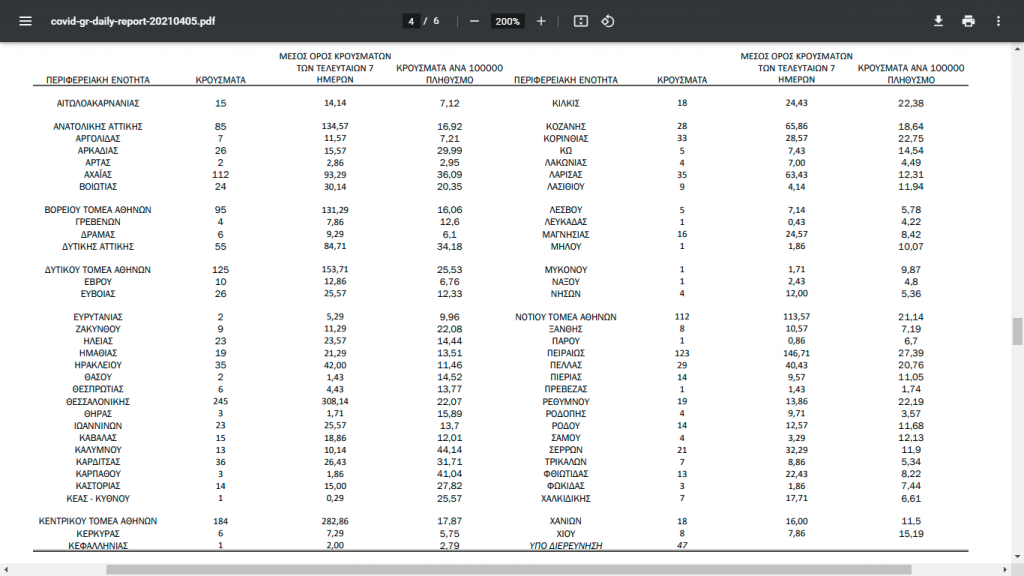The image size is (1024, 576).
Task: Select the ΛΑΡΙΣΑΣ region name
Action: click(x=566, y=174)
